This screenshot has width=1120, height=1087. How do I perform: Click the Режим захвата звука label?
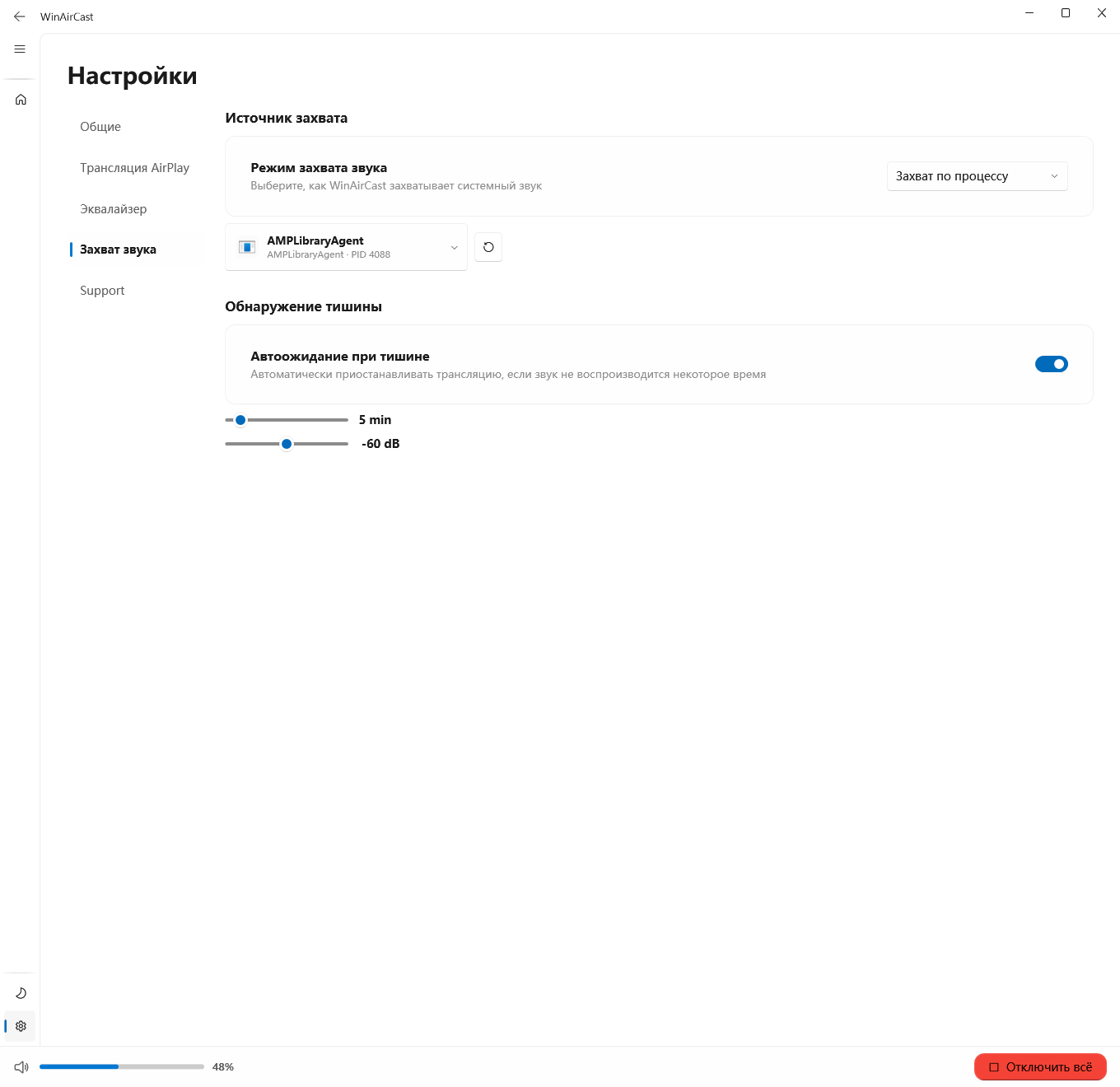pyautogui.click(x=319, y=168)
